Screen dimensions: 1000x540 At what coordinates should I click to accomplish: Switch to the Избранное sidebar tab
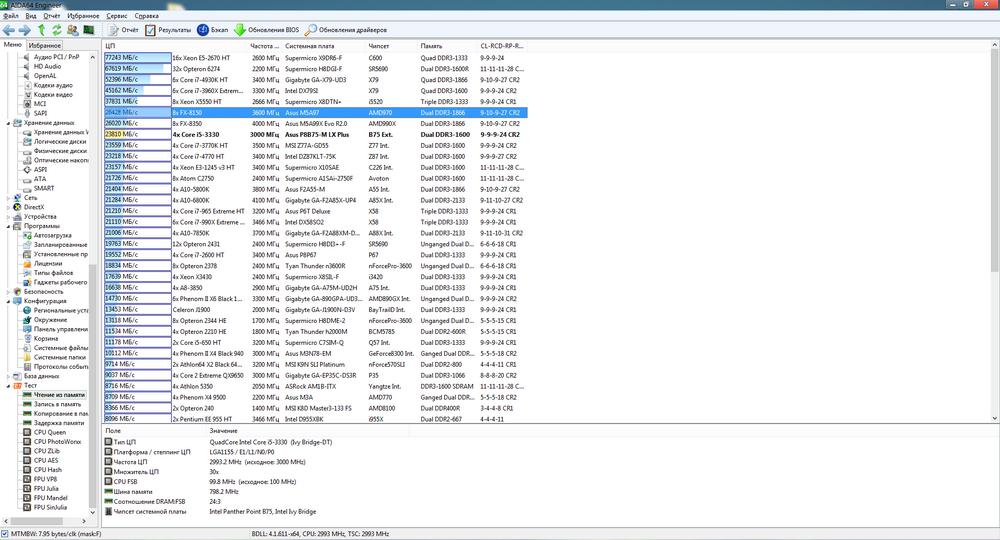[45, 45]
